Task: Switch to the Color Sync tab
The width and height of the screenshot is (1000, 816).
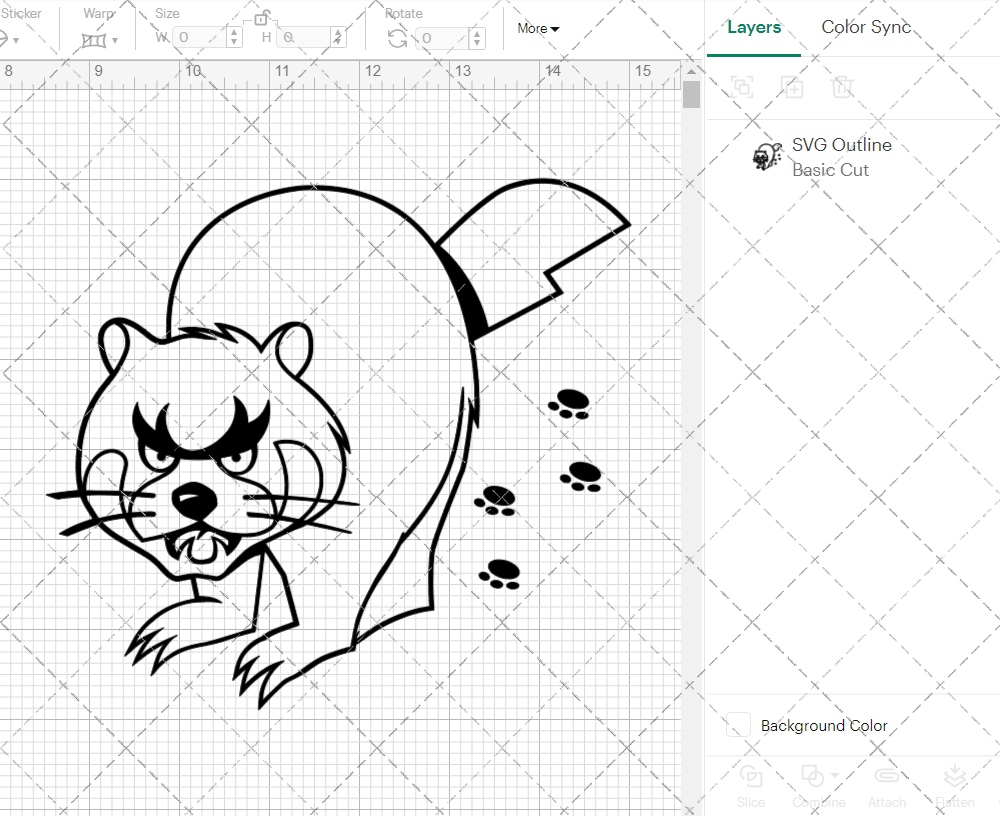Action: (x=866, y=28)
